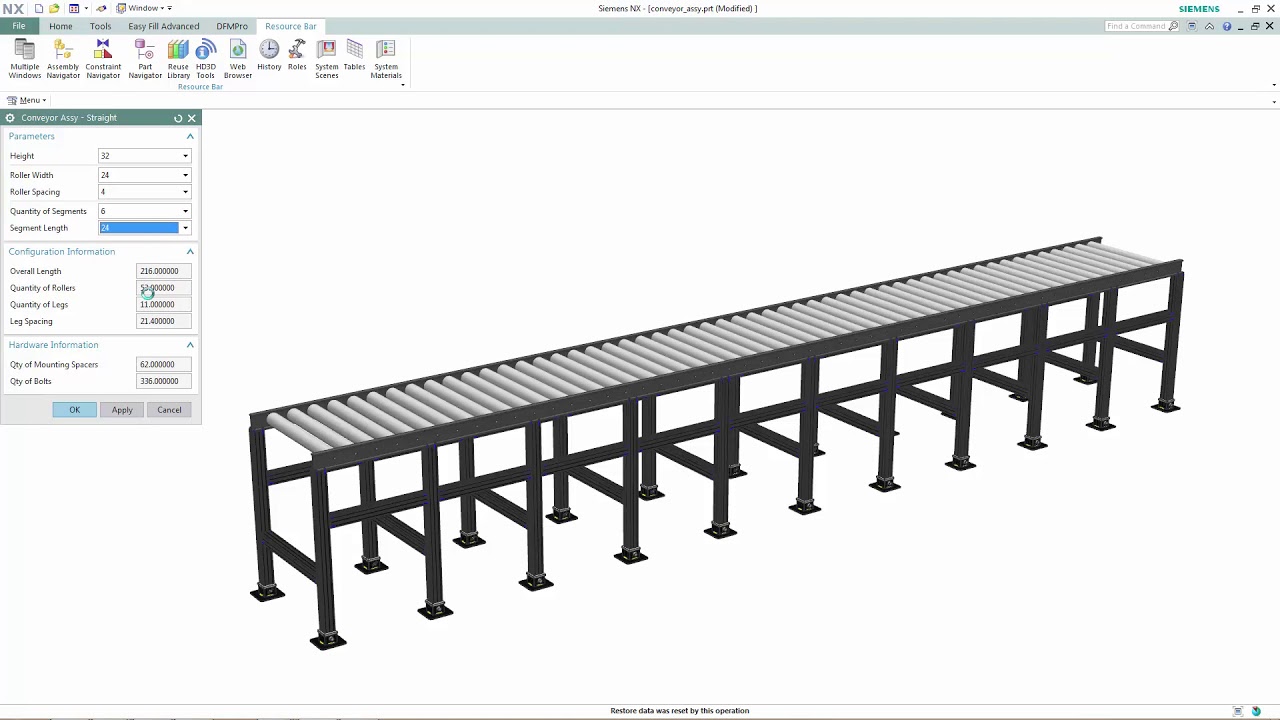The image size is (1280, 720).
Task: Click the Segment Length input showing 24
Action: [139, 228]
